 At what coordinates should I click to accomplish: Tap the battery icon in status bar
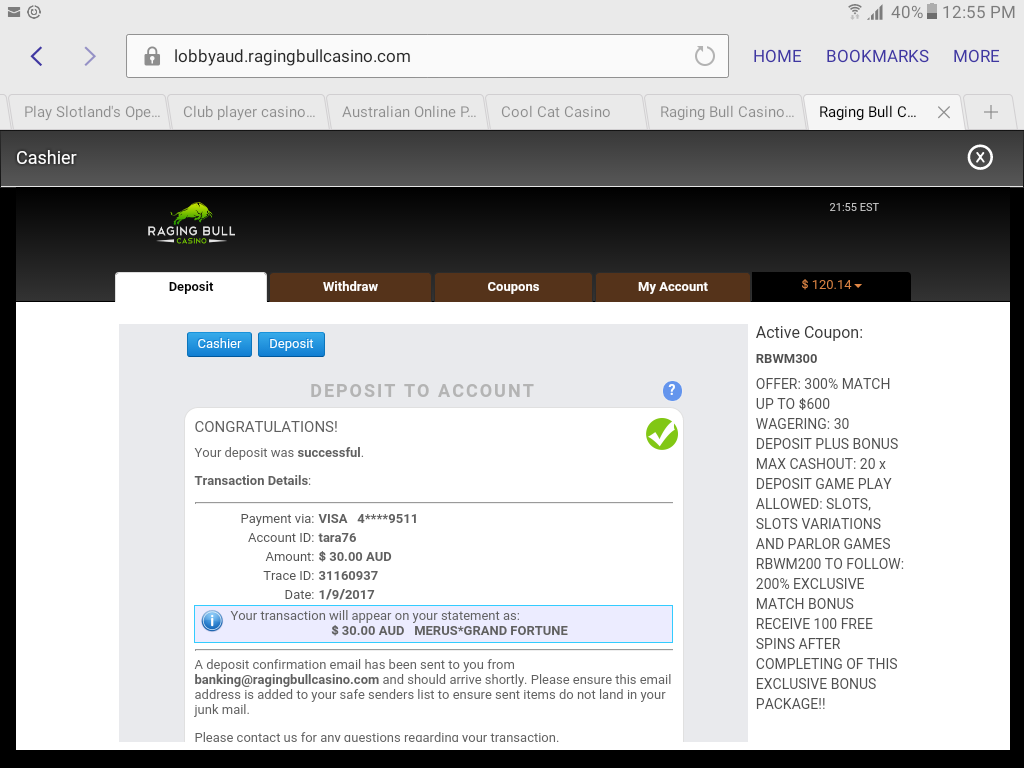point(932,12)
